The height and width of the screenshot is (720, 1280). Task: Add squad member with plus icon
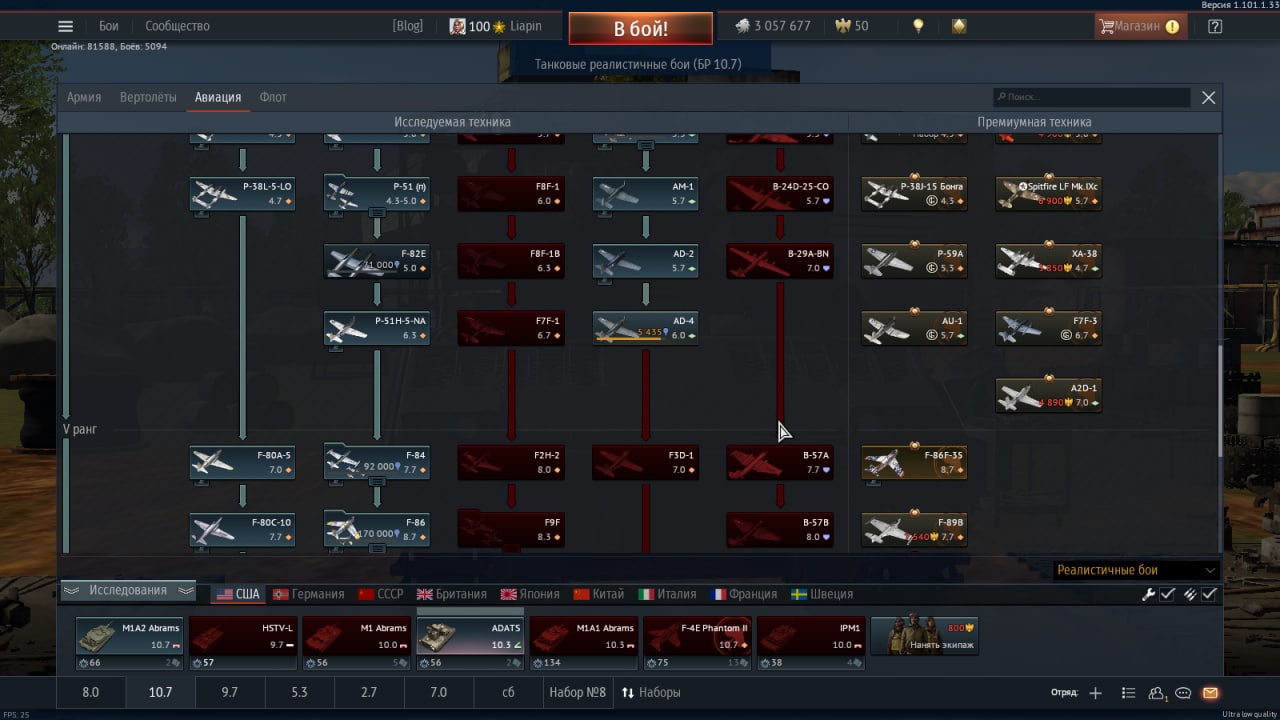tap(1095, 693)
